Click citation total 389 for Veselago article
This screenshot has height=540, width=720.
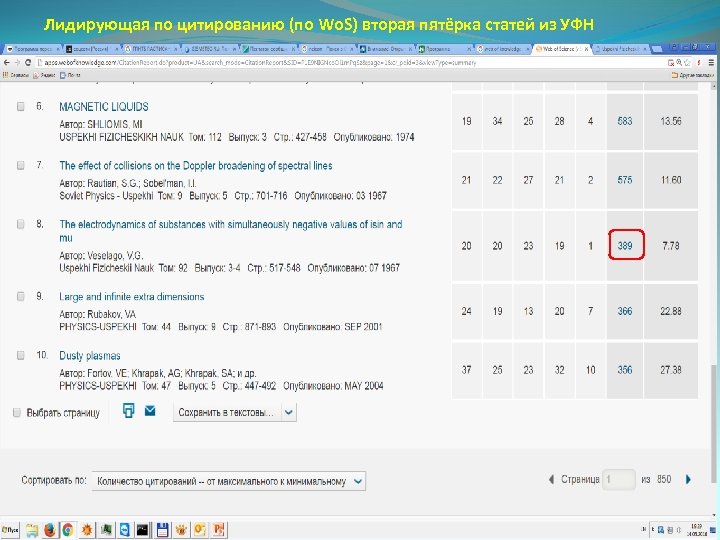[x=624, y=246]
